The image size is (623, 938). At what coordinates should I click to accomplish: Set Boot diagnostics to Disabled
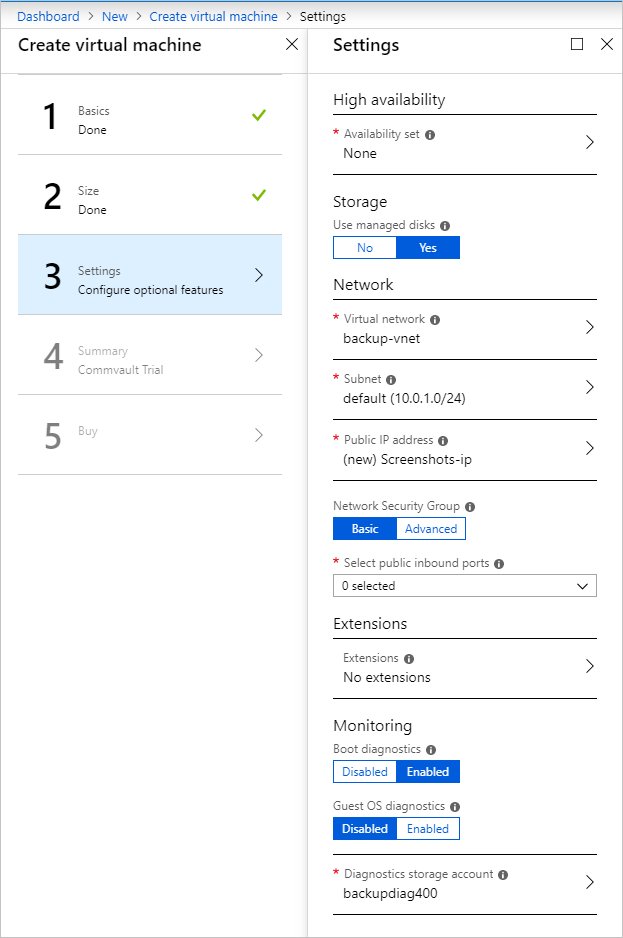coord(365,772)
